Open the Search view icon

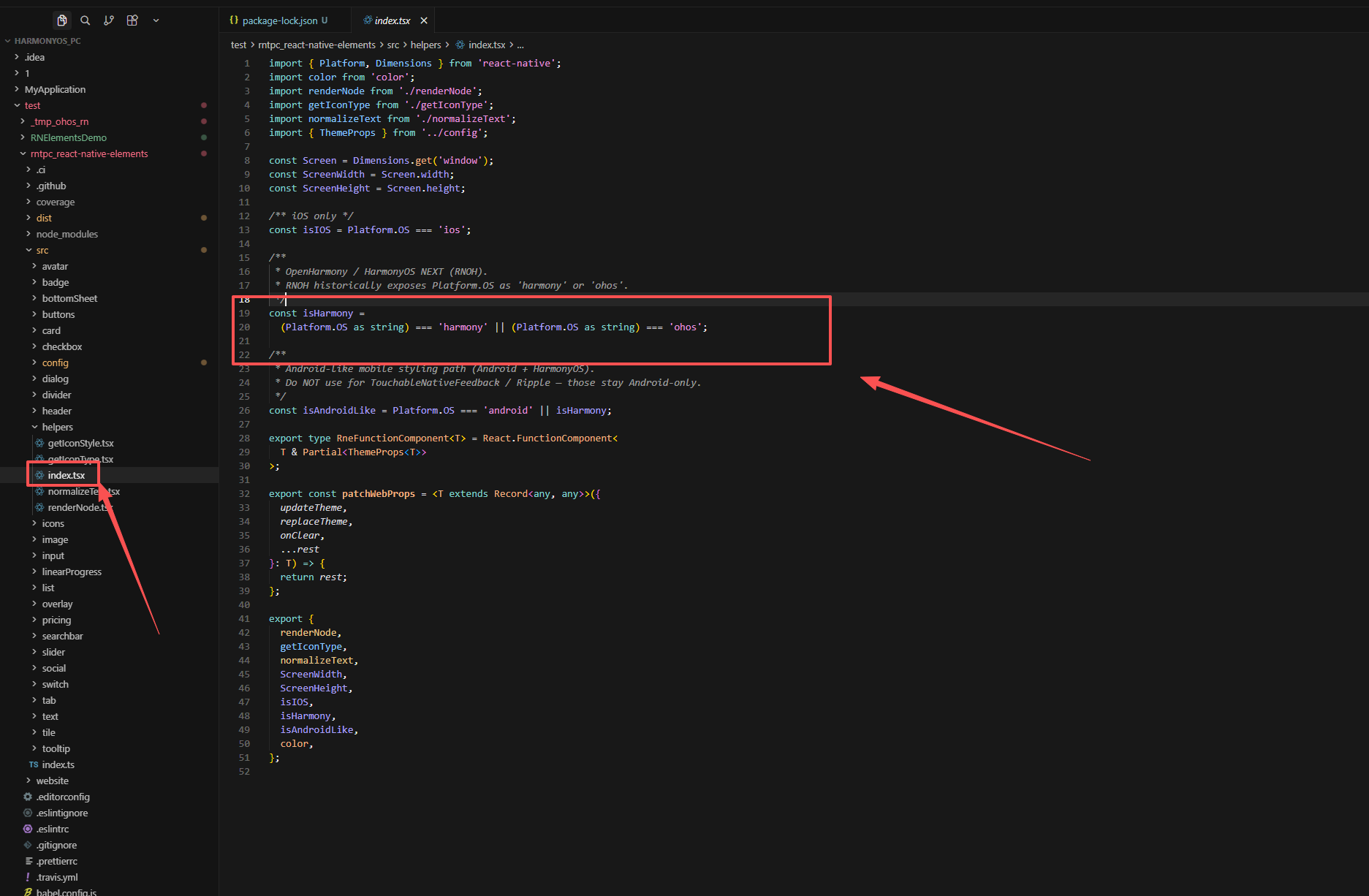click(86, 20)
